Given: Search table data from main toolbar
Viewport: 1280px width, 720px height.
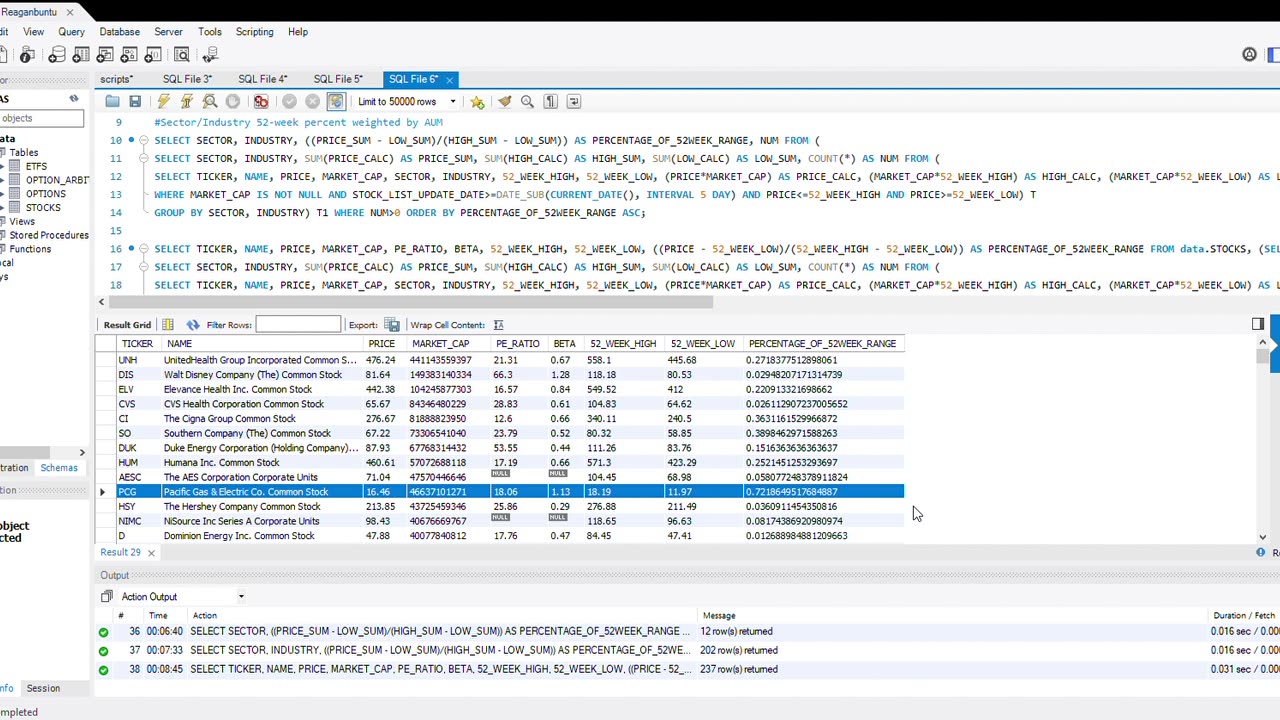Looking at the screenshot, I should tap(182, 54).
